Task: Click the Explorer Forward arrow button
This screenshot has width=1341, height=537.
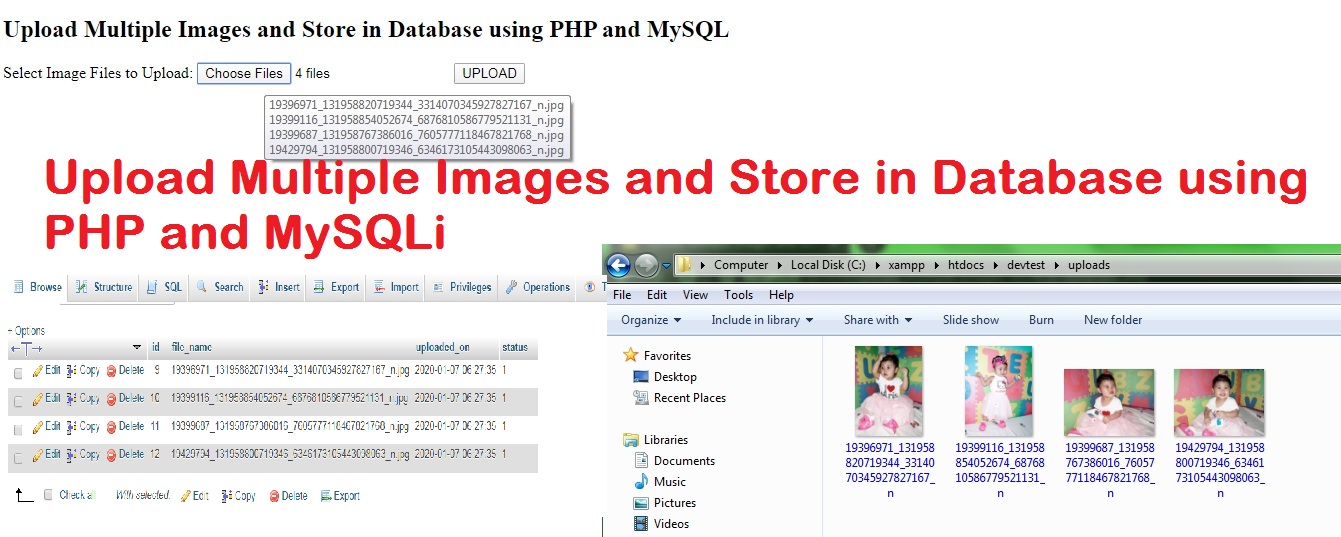Action: tap(646, 265)
